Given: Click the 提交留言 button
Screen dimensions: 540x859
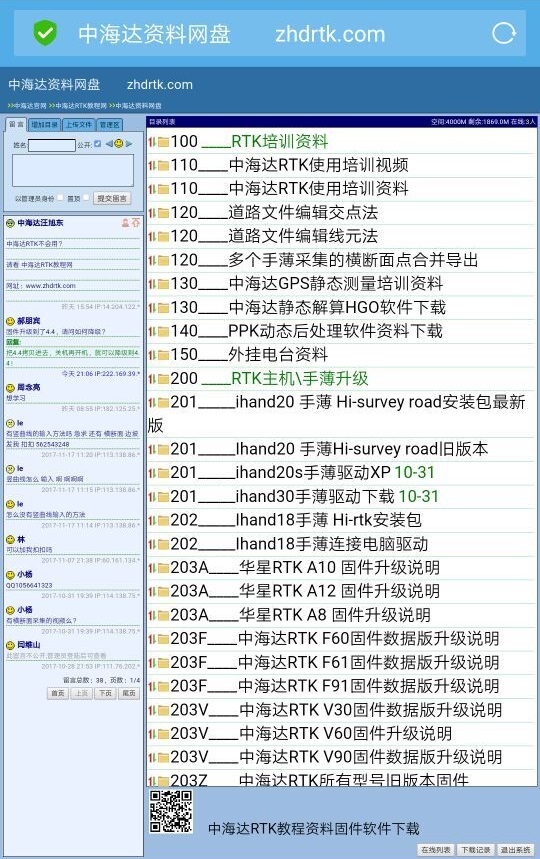Looking at the screenshot, I should click(x=112, y=198).
